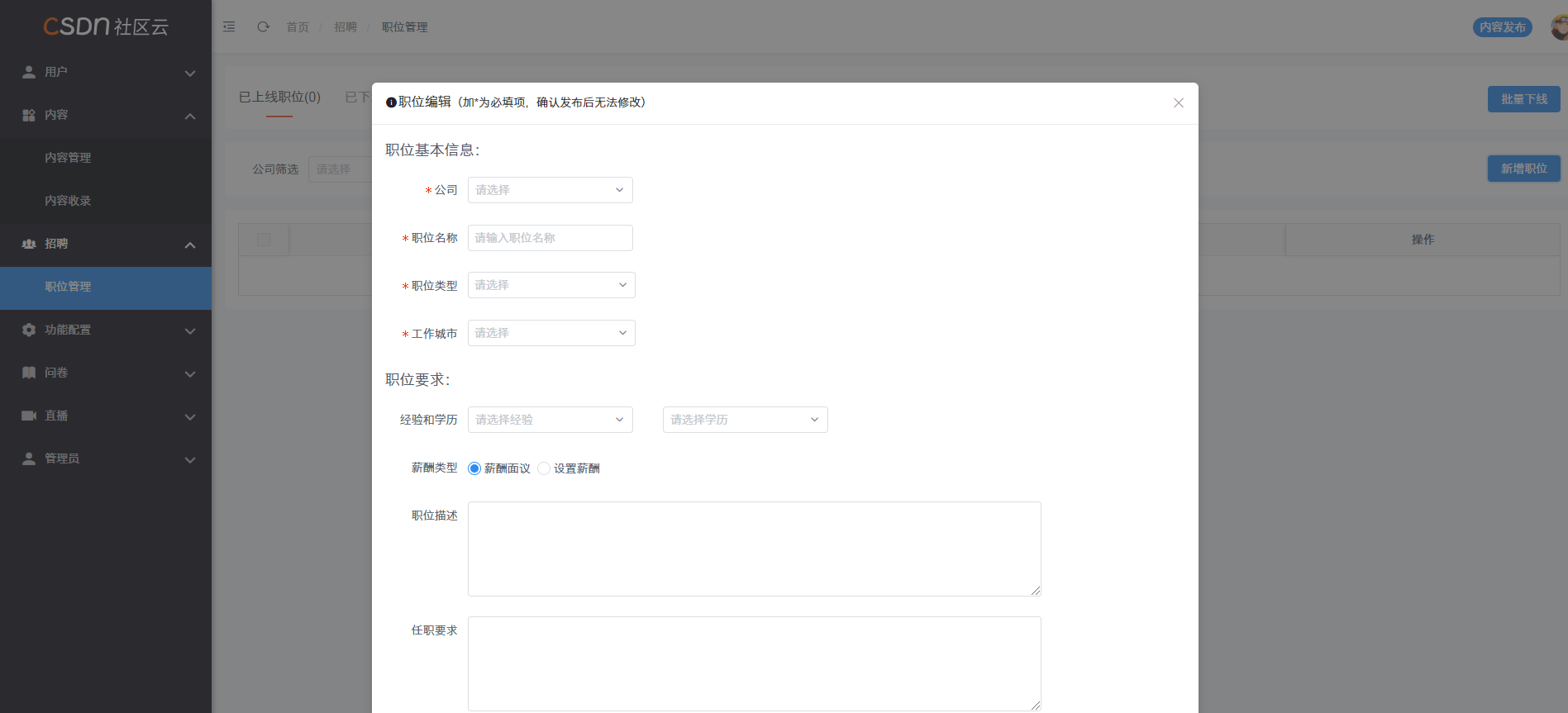Click the CSDN 社区云 logo
The height and width of the screenshot is (713, 1568).
[106, 26]
